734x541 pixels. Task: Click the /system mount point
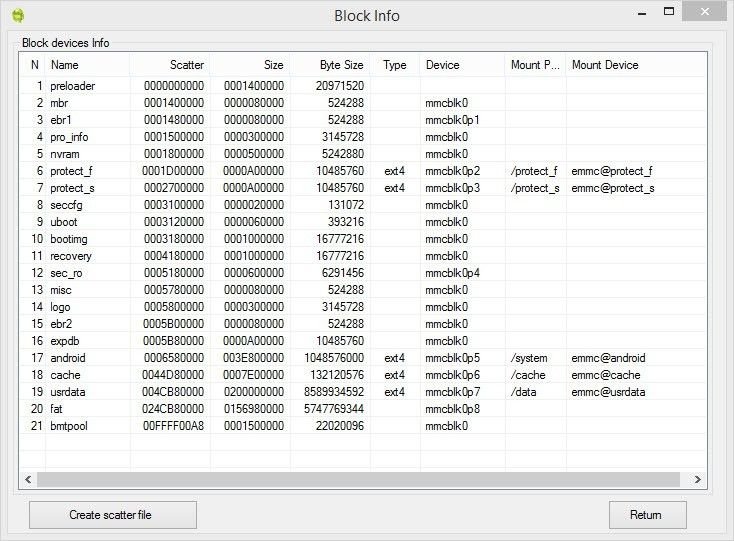click(529, 358)
